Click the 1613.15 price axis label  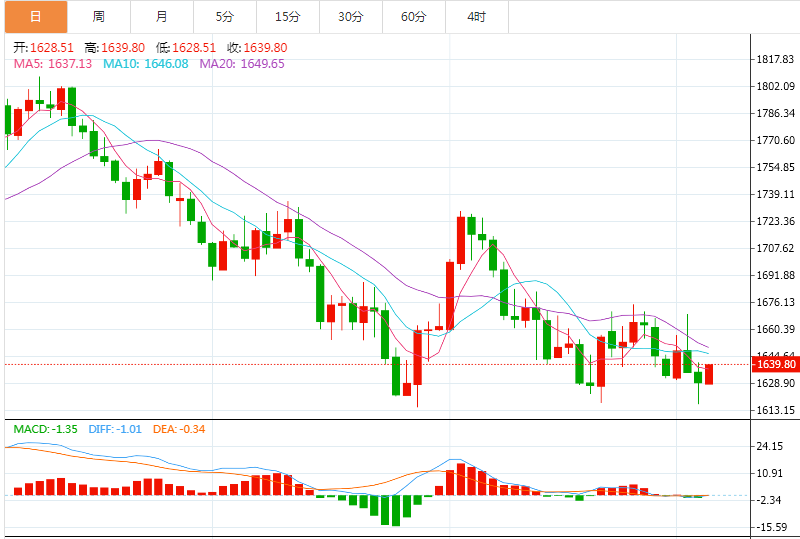[x=776, y=410]
